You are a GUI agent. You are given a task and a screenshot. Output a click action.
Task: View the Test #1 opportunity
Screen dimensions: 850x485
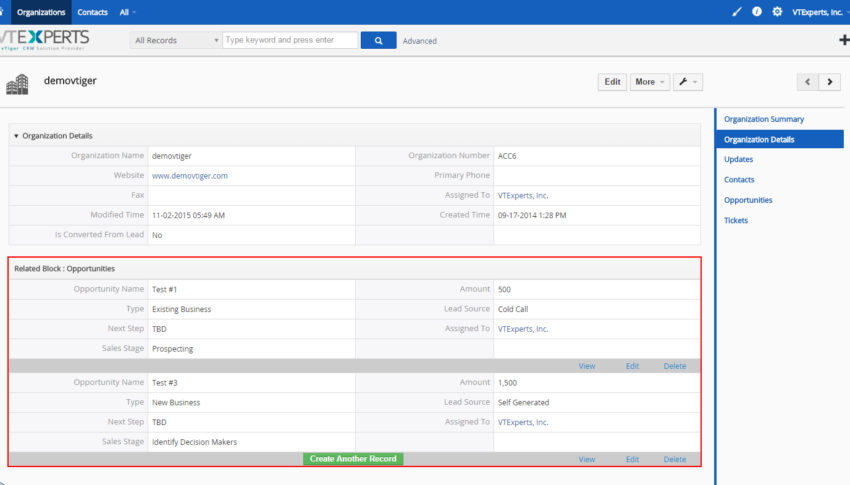tap(587, 366)
